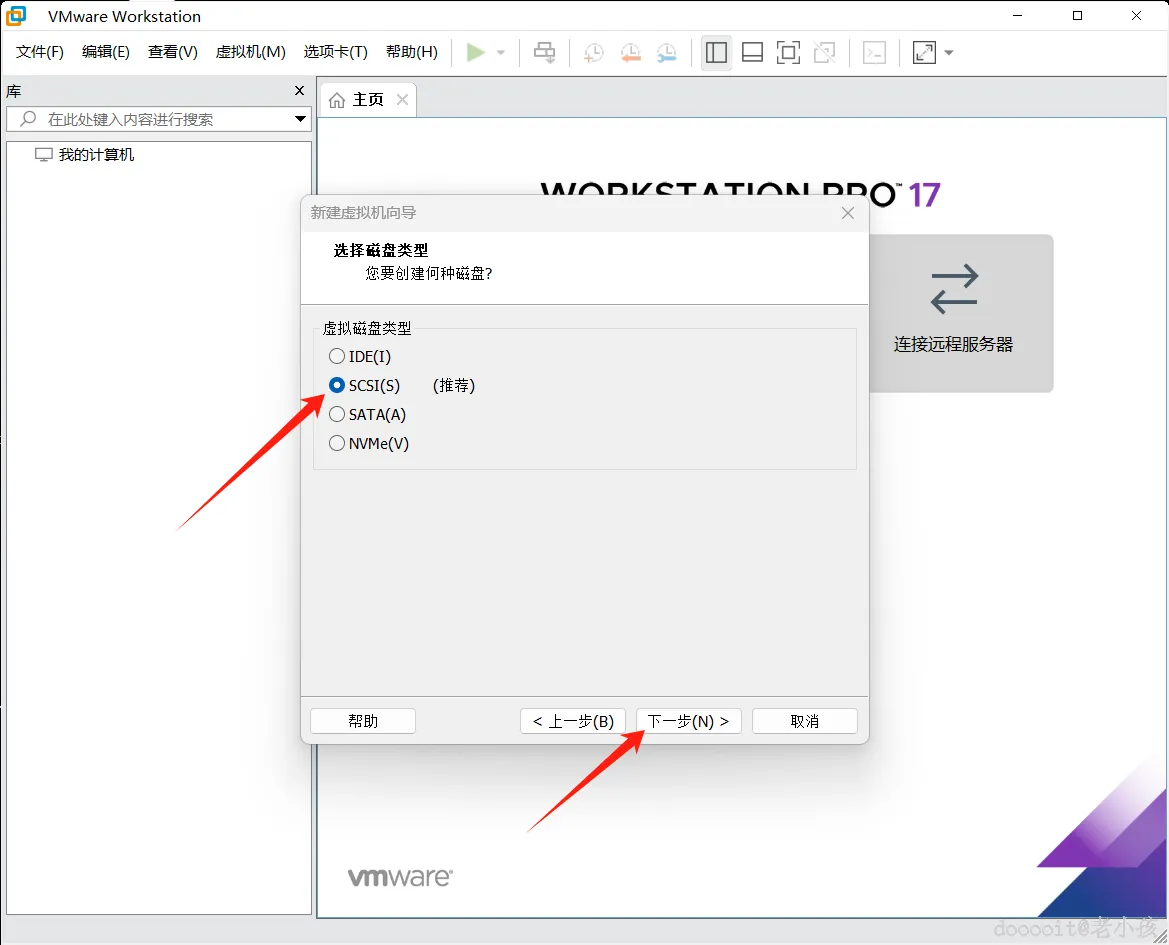1169x945 pixels.
Task: Click the console view terminal icon
Action: [874, 53]
